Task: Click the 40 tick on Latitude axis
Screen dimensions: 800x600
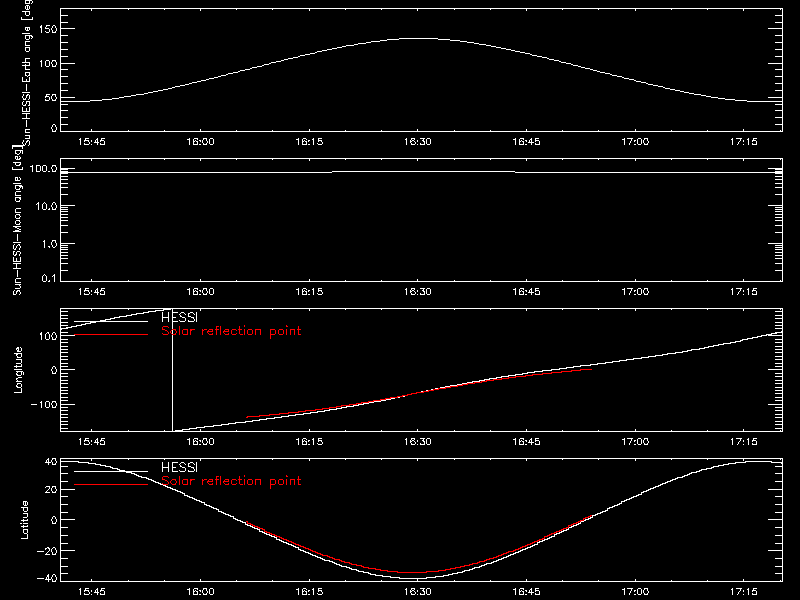Action: point(51,462)
